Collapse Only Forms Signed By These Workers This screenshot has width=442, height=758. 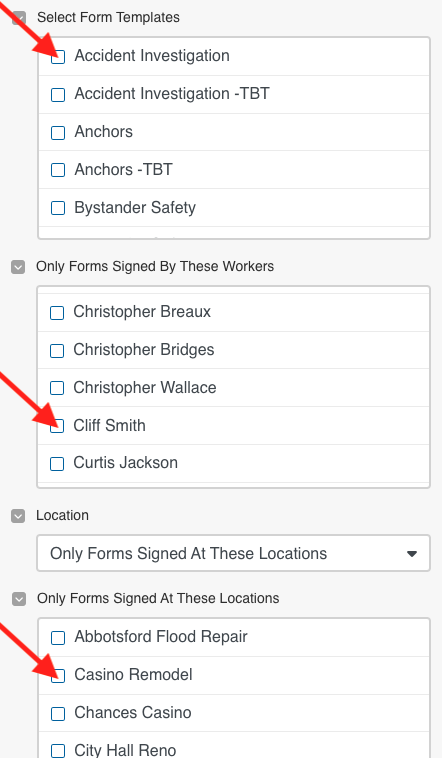tap(18, 267)
